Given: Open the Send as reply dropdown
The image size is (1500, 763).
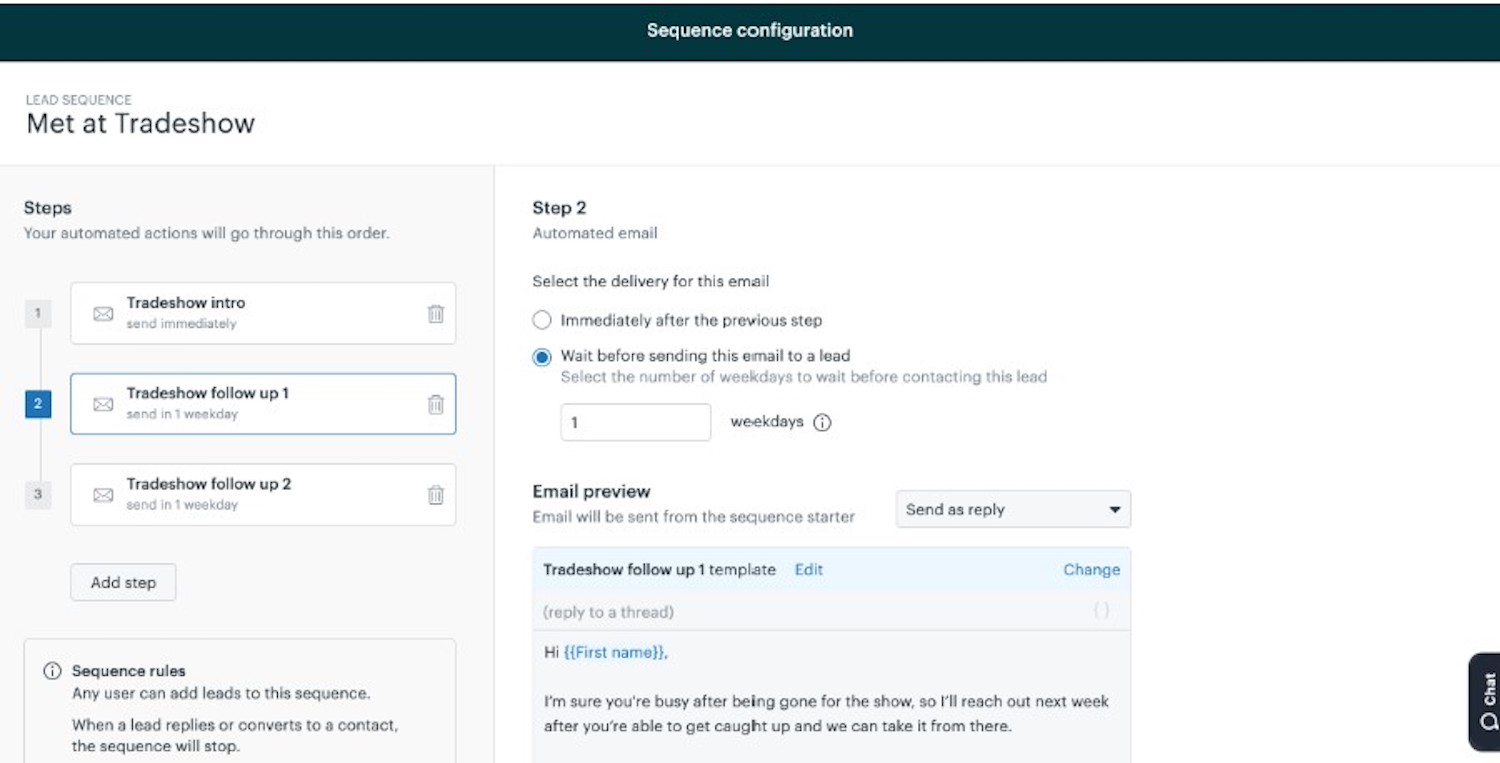Looking at the screenshot, I should coord(1013,509).
